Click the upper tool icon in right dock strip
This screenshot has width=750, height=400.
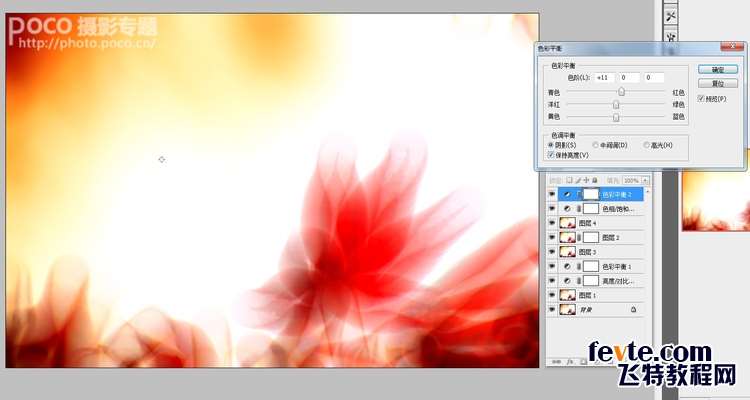(x=671, y=17)
